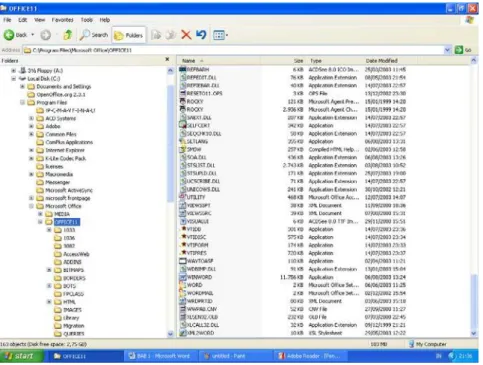Close the Folders pane with its X

pyautogui.click(x=167, y=59)
